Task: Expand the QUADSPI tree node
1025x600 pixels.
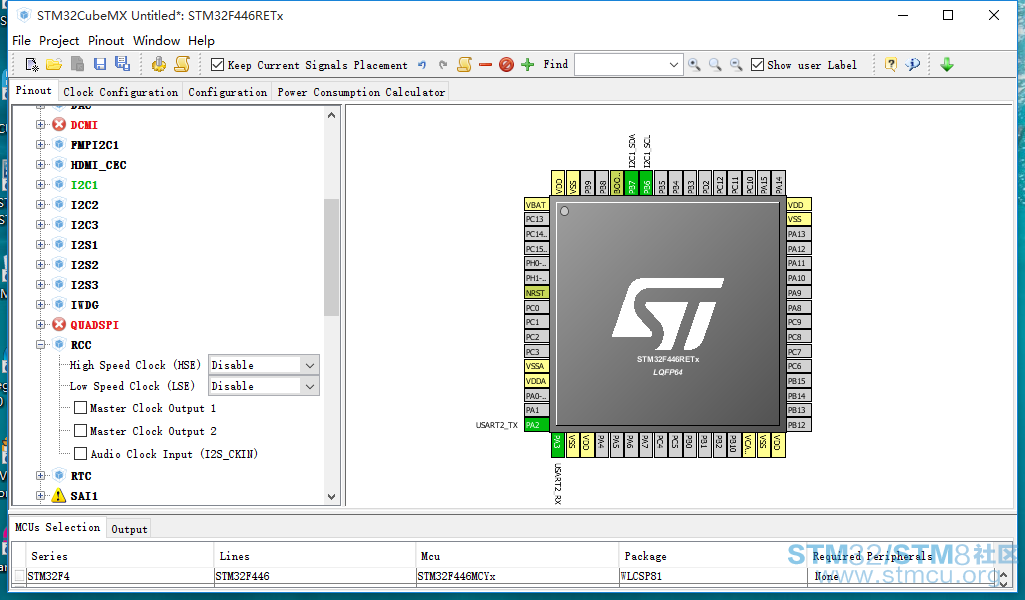Action: 41,324
